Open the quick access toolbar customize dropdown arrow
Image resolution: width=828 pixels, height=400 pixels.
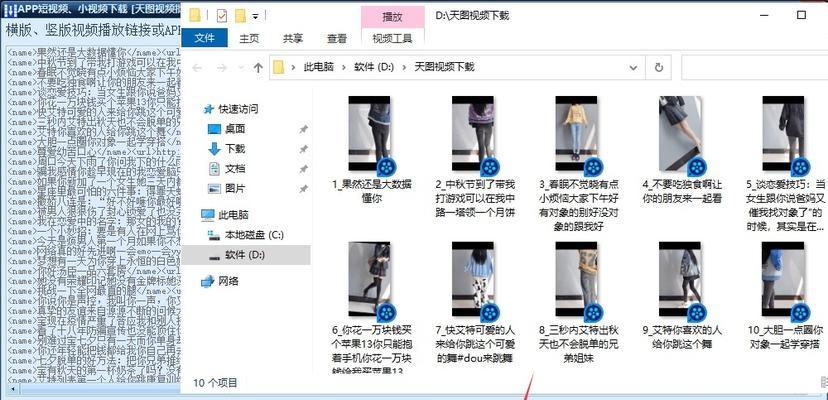point(256,16)
